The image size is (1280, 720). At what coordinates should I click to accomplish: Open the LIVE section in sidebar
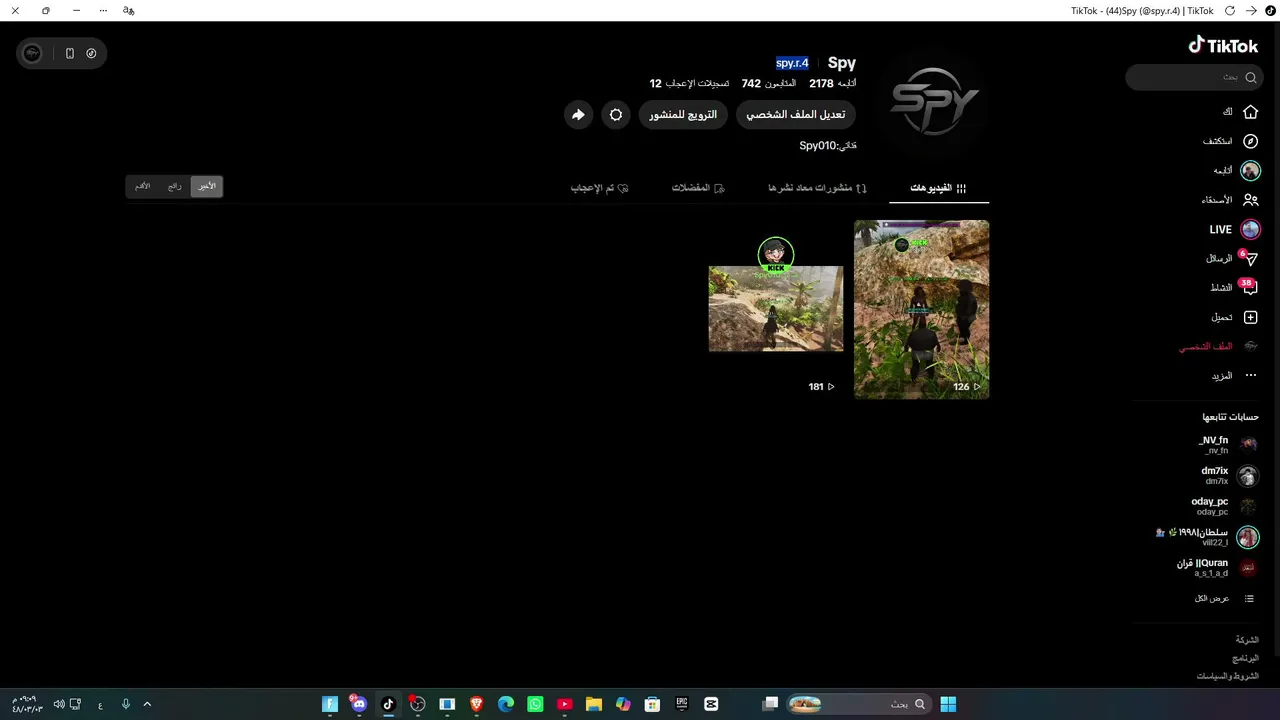pos(1234,229)
